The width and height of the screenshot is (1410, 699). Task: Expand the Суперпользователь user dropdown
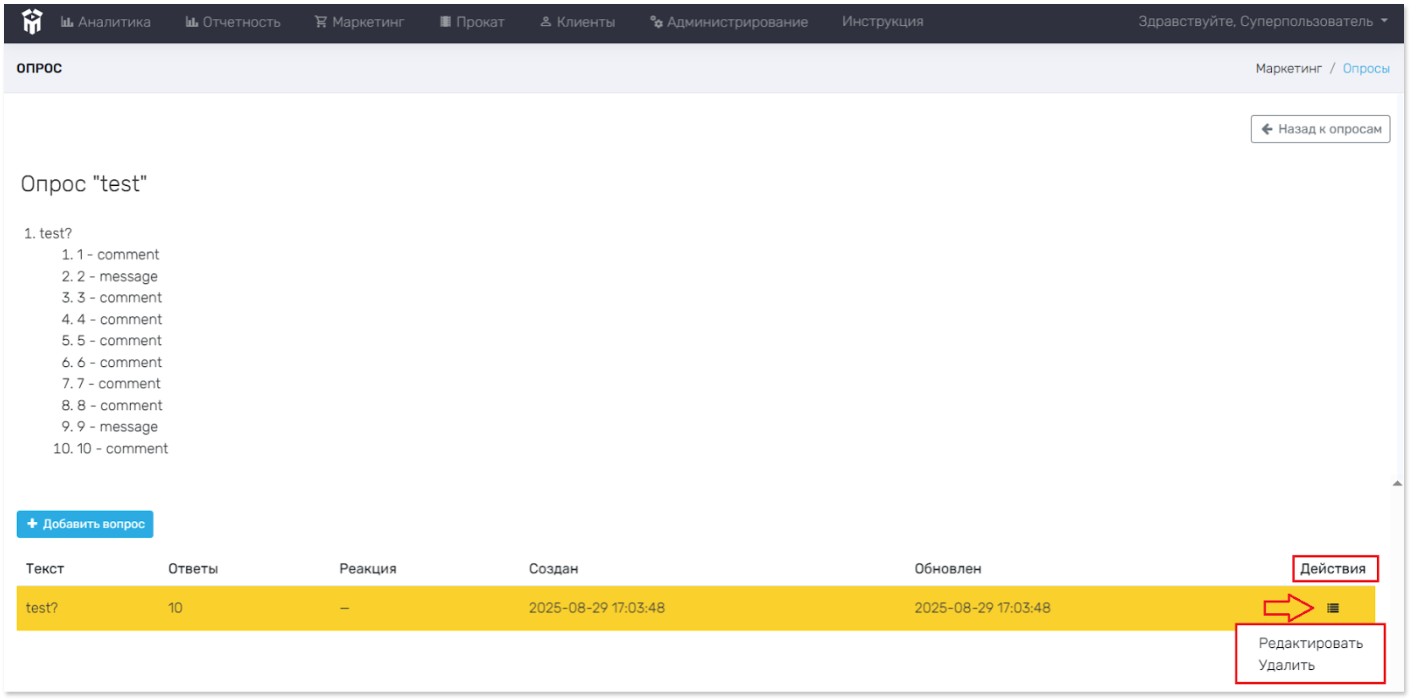(1264, 22)
